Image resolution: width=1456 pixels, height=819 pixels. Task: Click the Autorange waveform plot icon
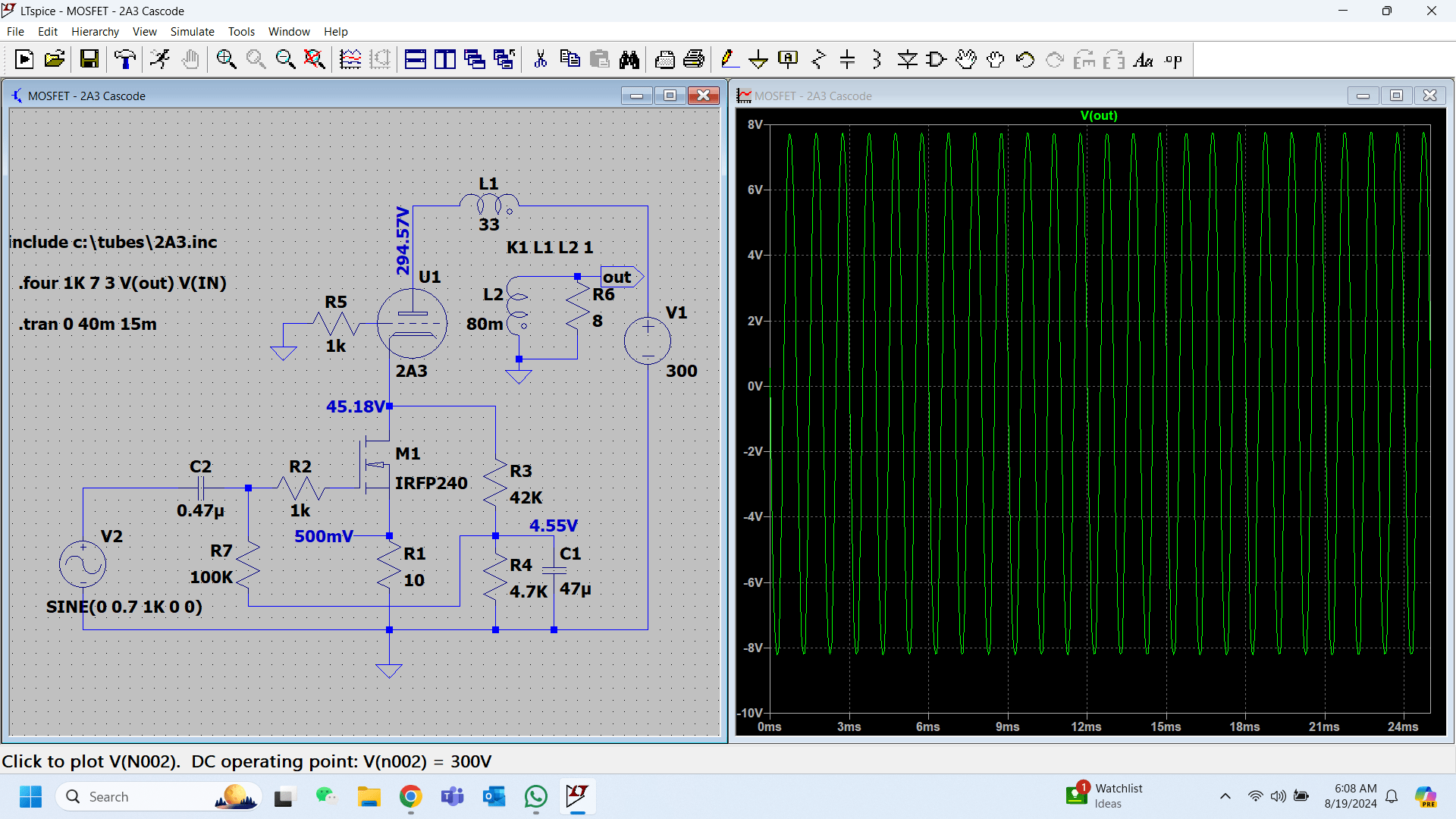pyautogui.click(x=350, y=59)
